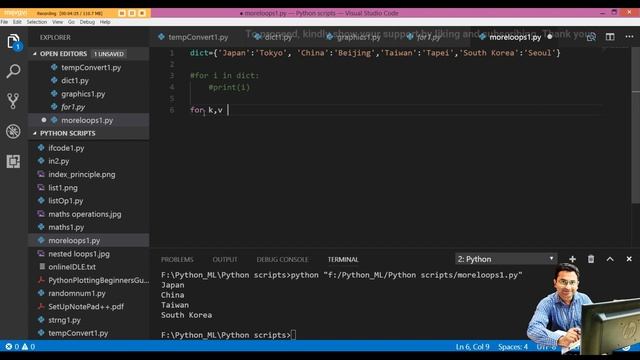The image size is (640, 360).
Task: Switch to the OUTPUT panel tab
Action: point(224,260)
